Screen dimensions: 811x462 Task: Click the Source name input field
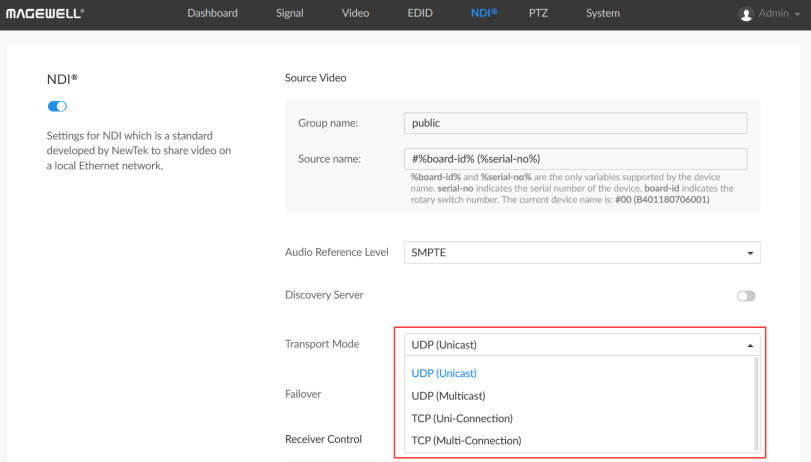coord(575,159)
